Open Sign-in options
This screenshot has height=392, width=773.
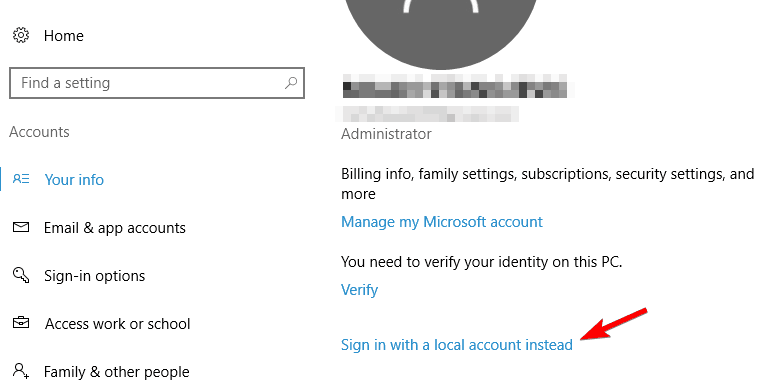[x=94, y=276]
